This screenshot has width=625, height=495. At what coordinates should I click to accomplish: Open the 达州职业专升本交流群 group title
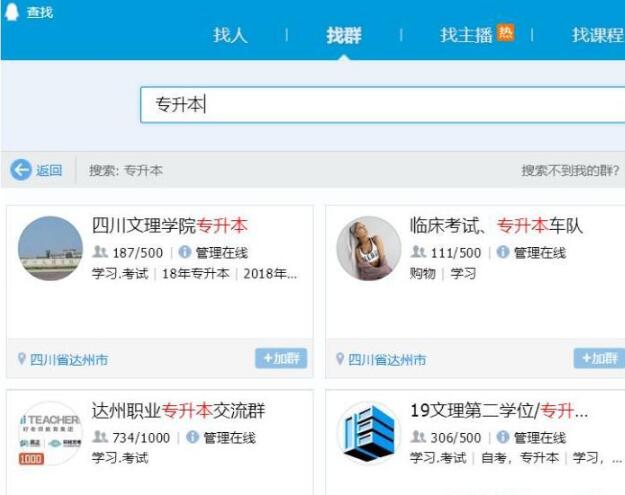pos(178,411)
